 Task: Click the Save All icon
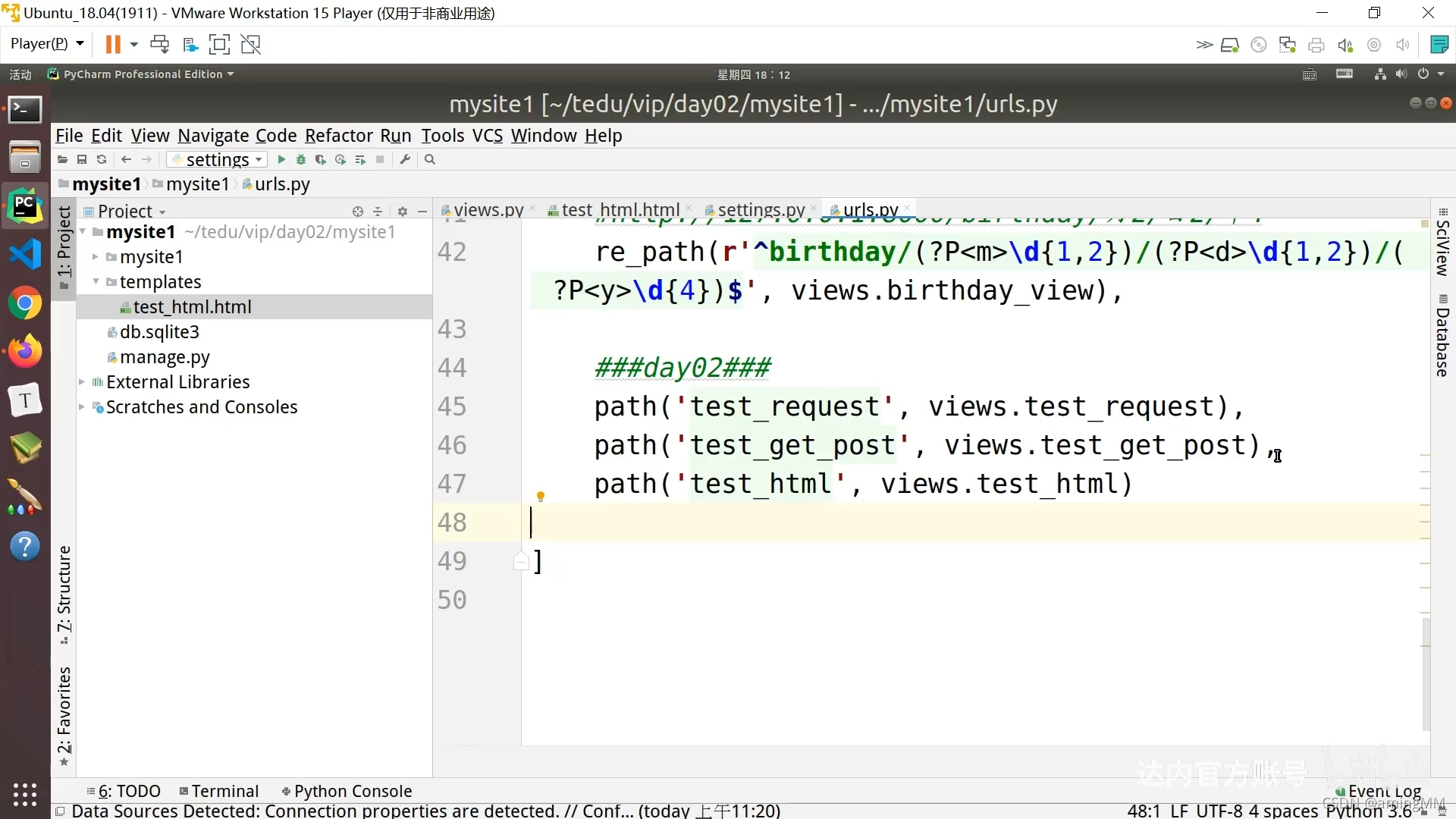[82, 159]
